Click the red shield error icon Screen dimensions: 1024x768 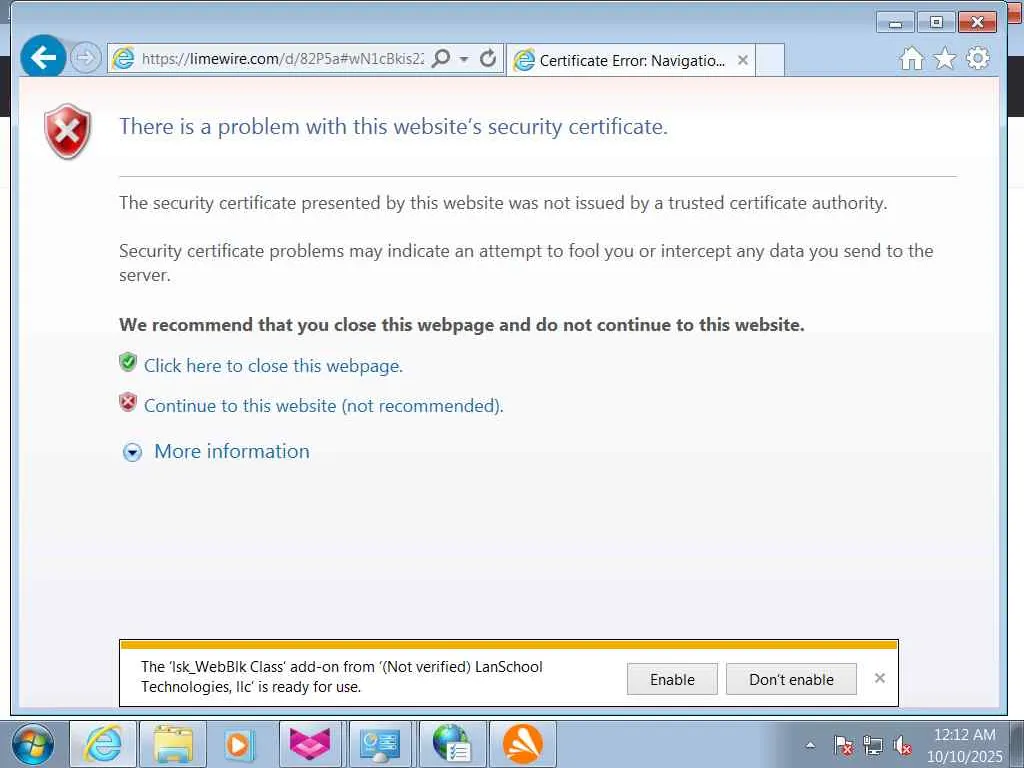[x=67, y=131]
